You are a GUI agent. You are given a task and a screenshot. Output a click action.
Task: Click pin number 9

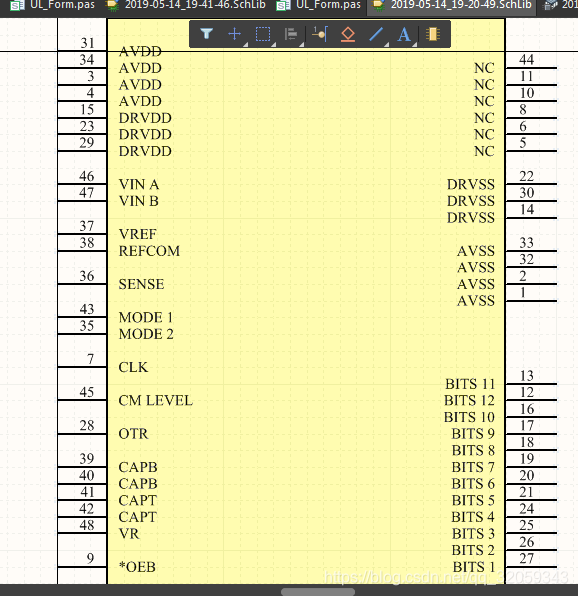coord(90,558)
